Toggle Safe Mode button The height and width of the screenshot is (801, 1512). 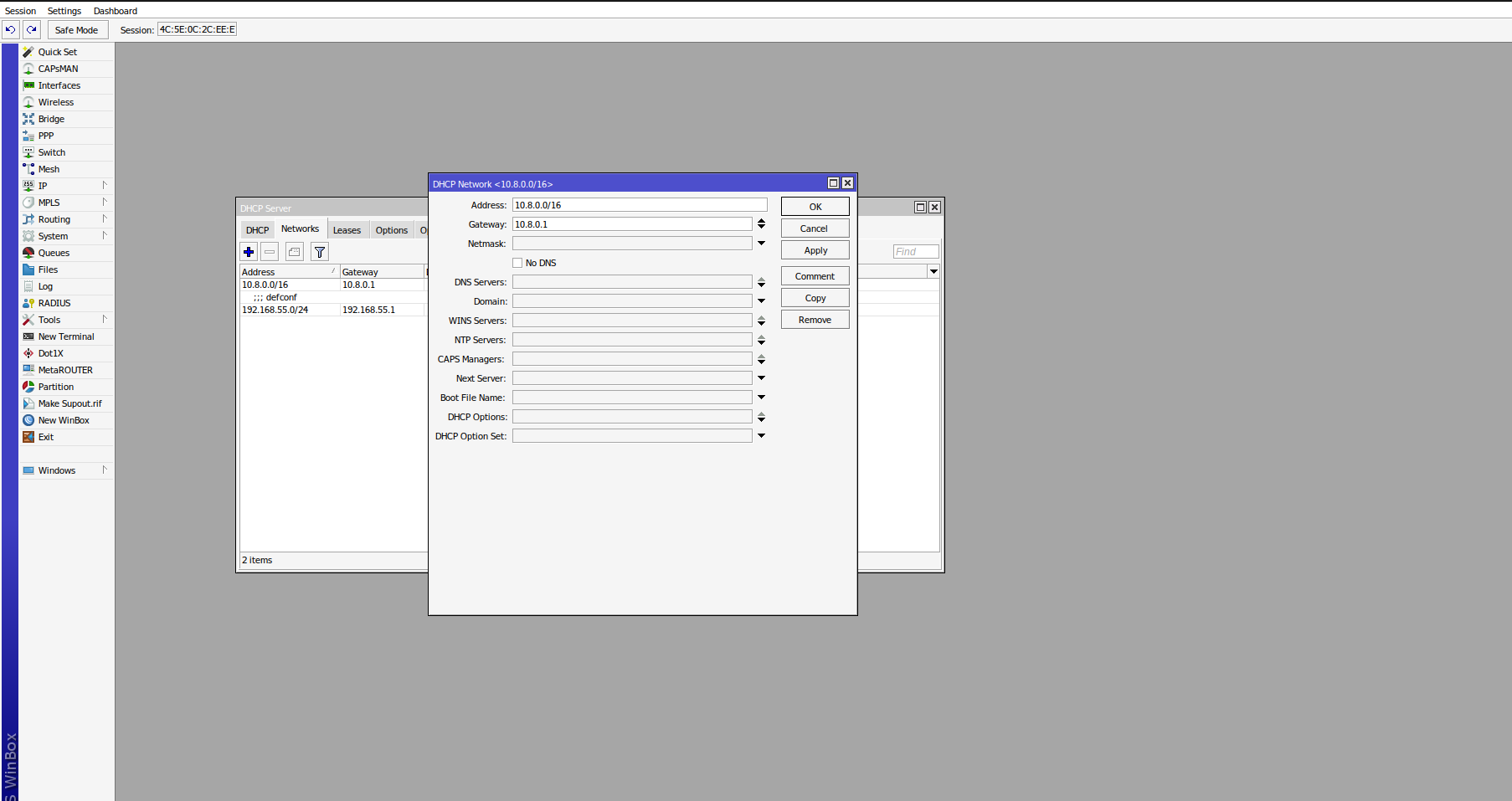pyautogui.click(x=76, y=30)
